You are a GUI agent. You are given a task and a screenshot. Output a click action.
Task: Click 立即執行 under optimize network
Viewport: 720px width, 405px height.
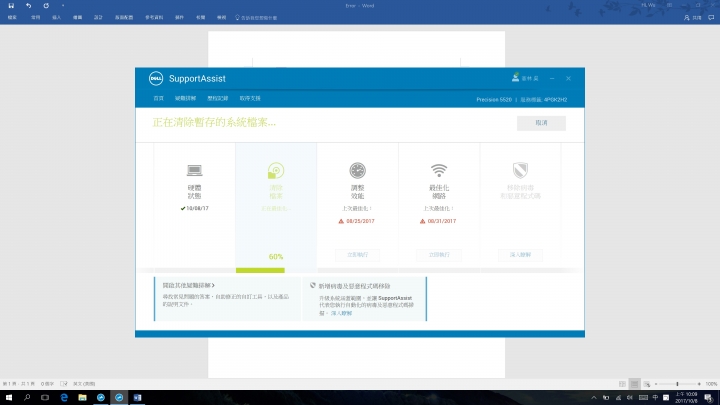click(439, 255)
